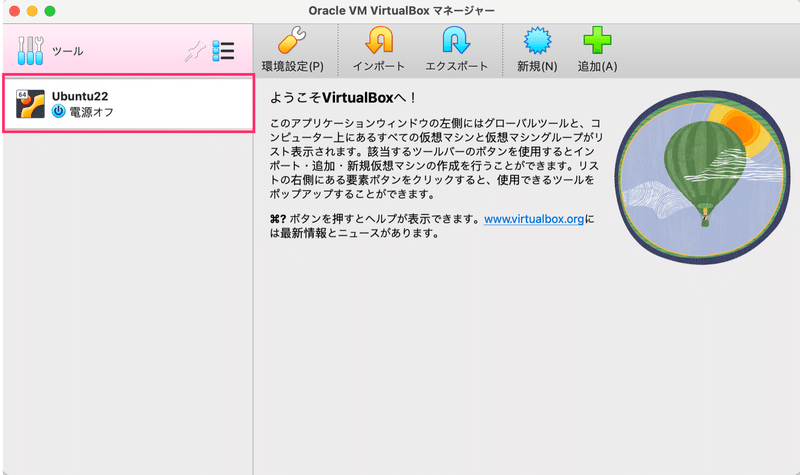The height and width of the screenshot is (475, 800).
Task: Minimize the window with the yellow button
Action: click(x=32, y=11)
